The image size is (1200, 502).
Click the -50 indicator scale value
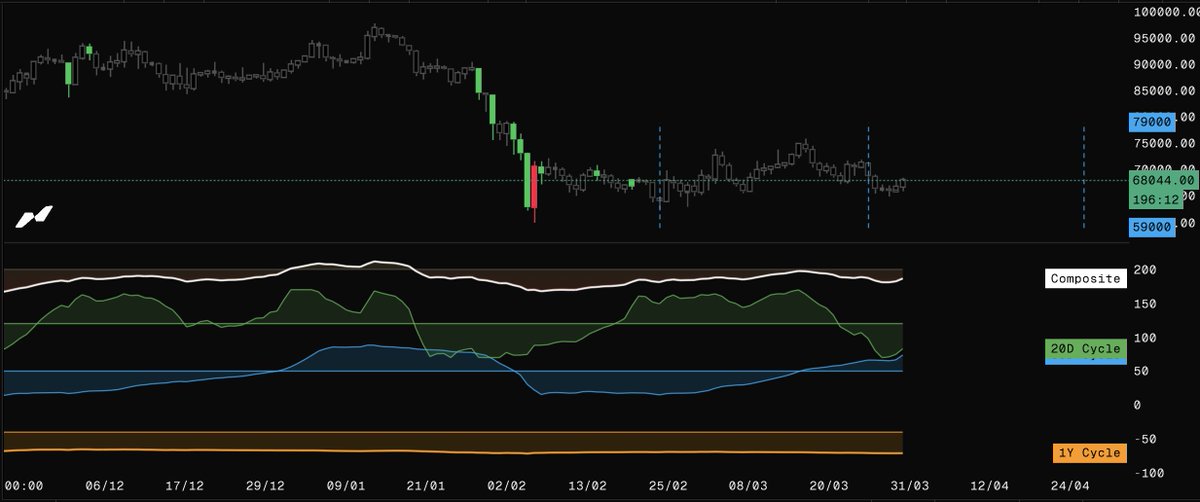(x=1146, y=439)
